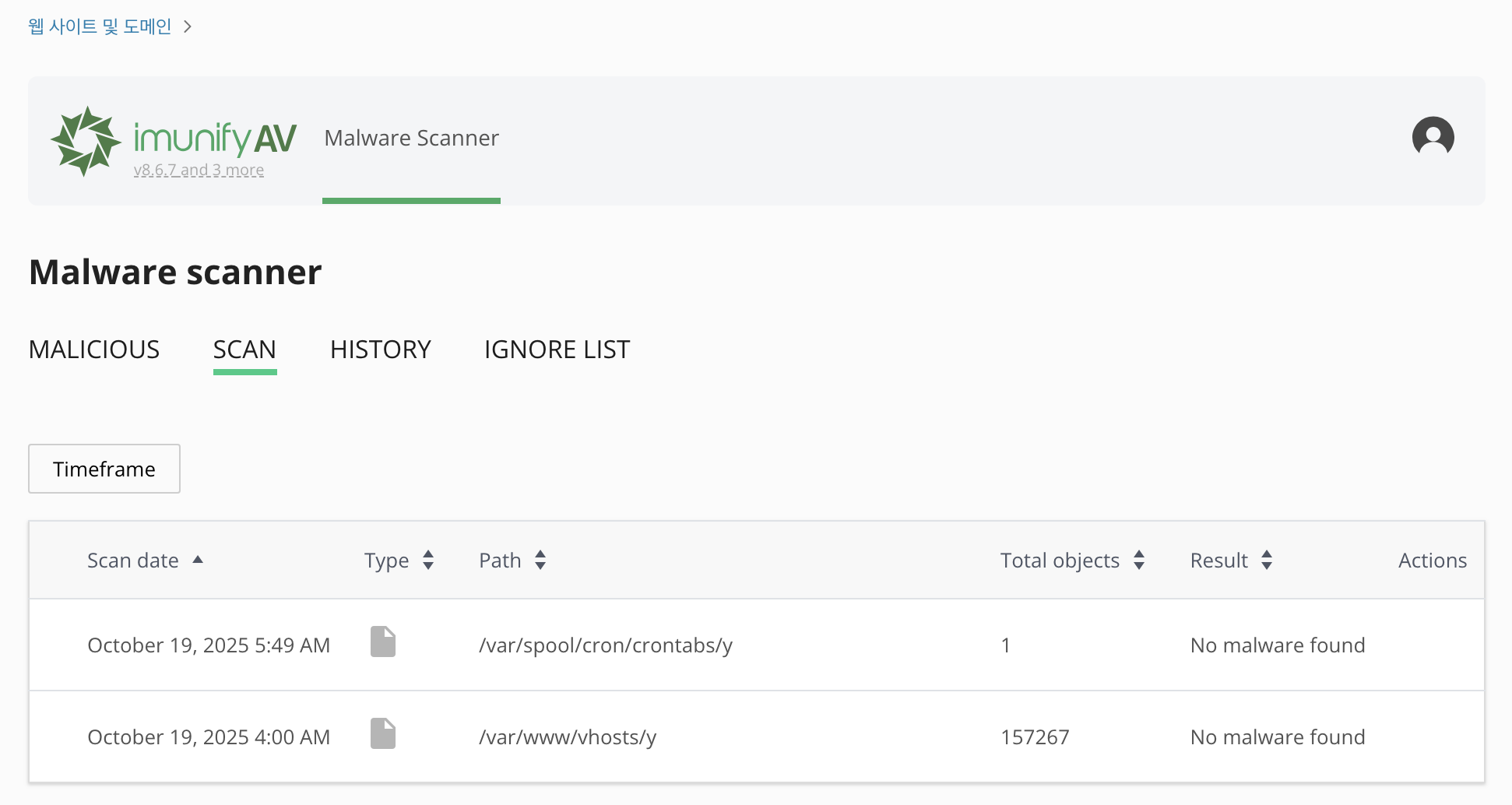Open the user profile avatar icon

pos(1433,138)
